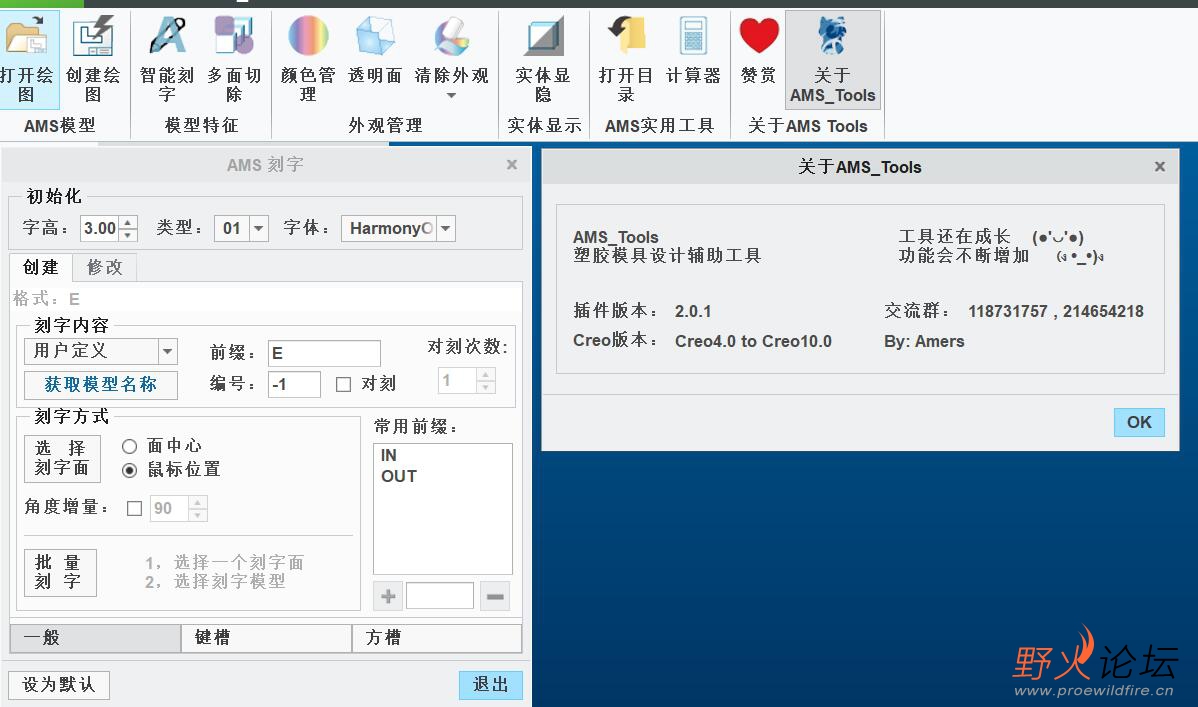Click the minus button to remove prefix

495,596
